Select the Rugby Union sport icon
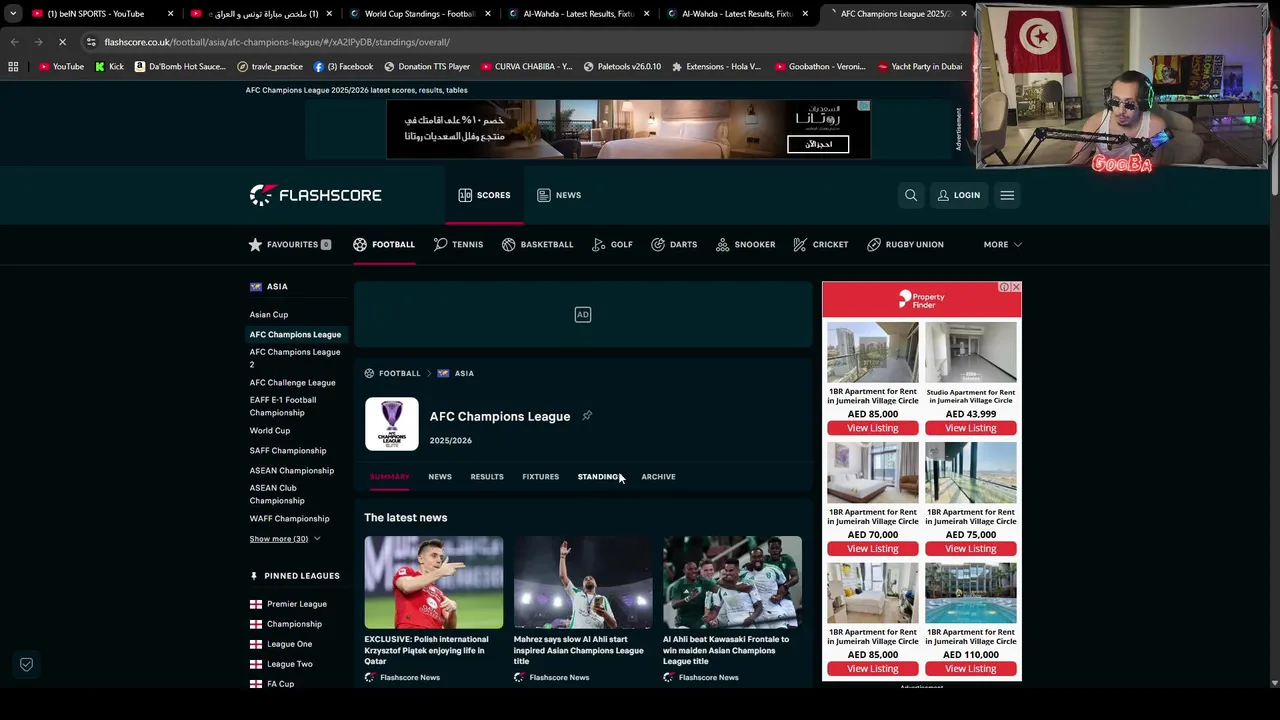This screenshot has height=720, width=1280. click(874, 244)
